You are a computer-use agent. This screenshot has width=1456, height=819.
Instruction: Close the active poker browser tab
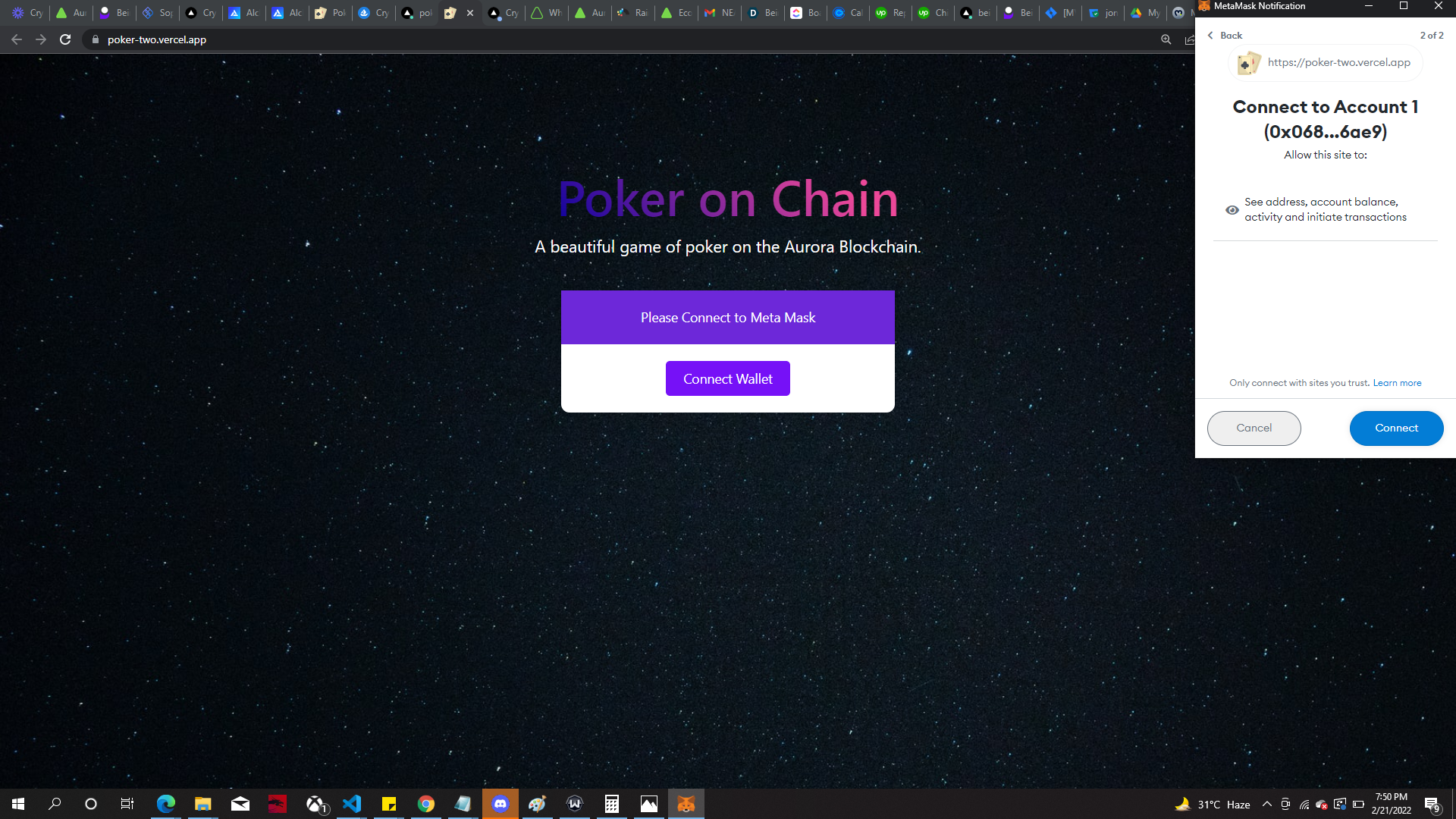[470, 13]
